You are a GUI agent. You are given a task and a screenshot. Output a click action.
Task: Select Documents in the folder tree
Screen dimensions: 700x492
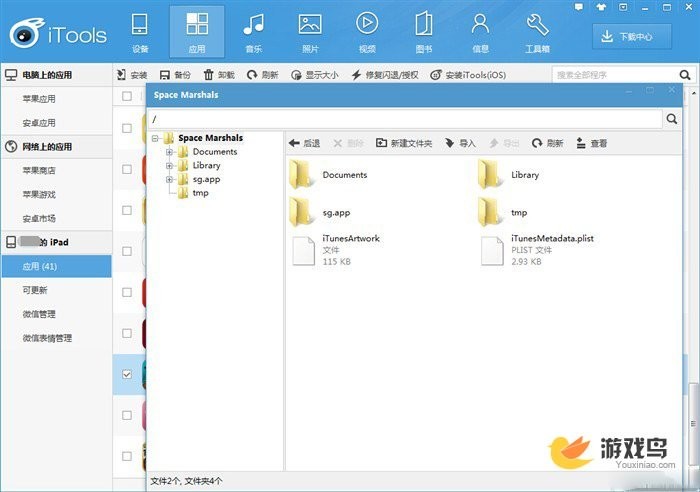[x=215, y=152]
